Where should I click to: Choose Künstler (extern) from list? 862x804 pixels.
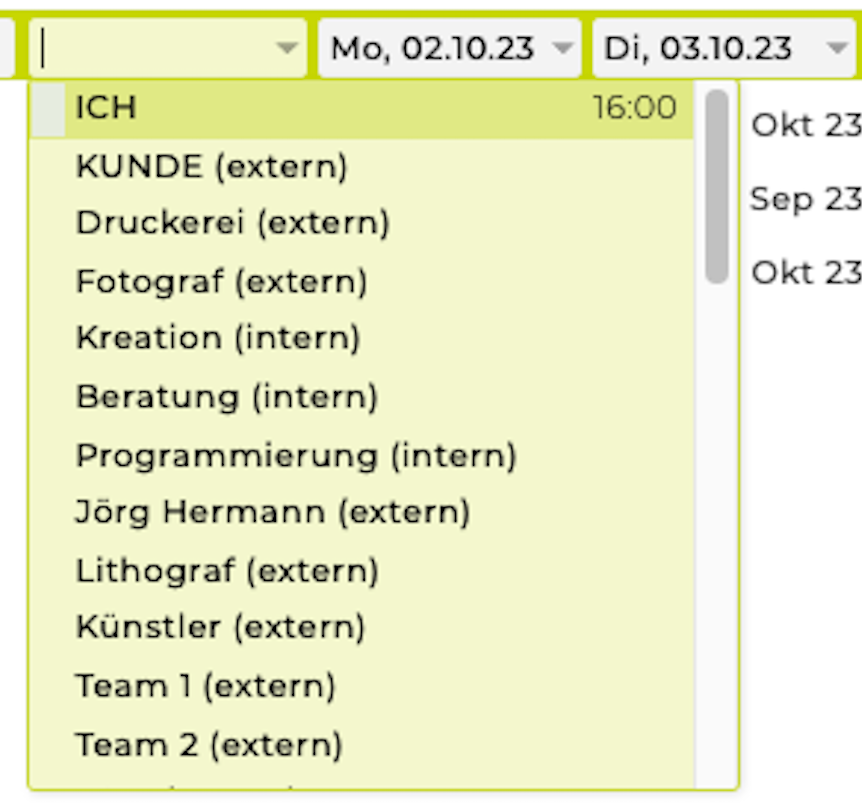[220, 628]
